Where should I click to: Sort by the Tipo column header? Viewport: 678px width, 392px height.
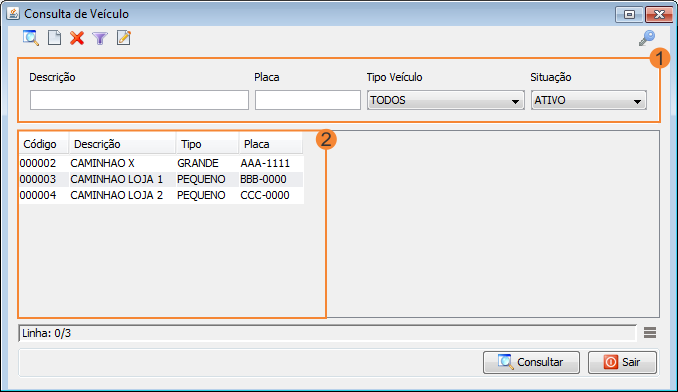[208, 144]
